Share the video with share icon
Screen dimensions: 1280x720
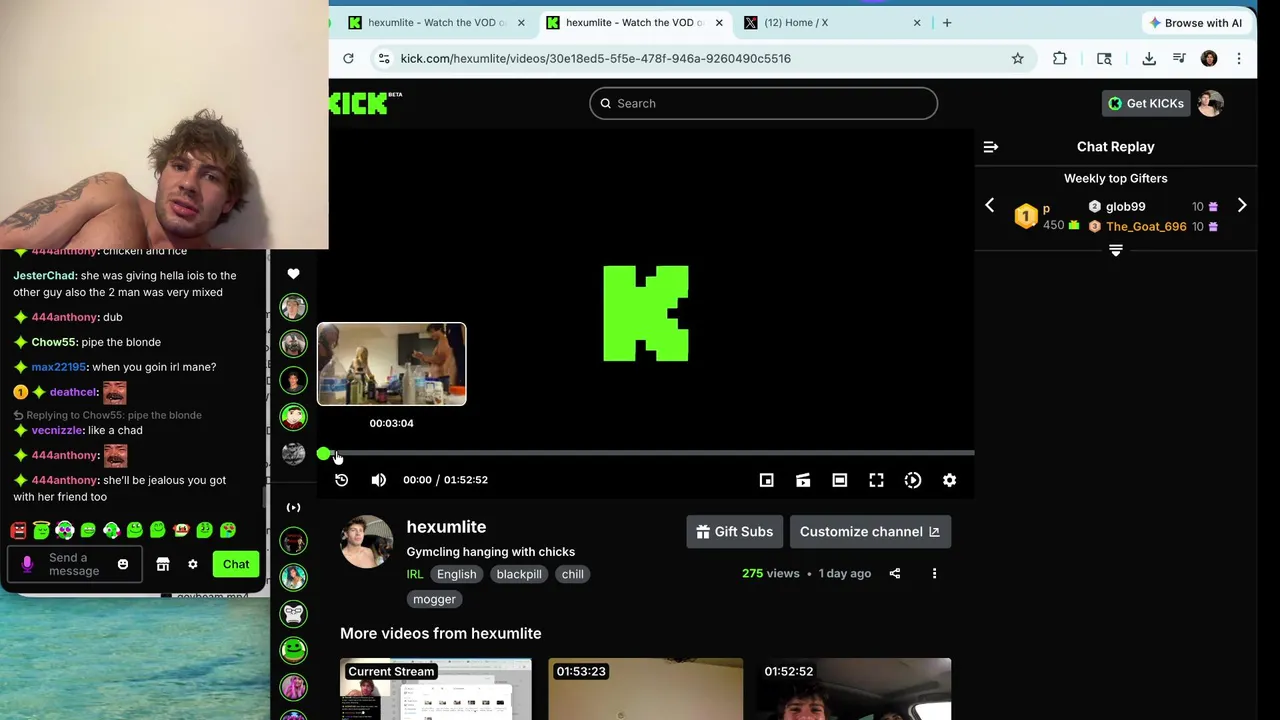click(x=895, y=574)
